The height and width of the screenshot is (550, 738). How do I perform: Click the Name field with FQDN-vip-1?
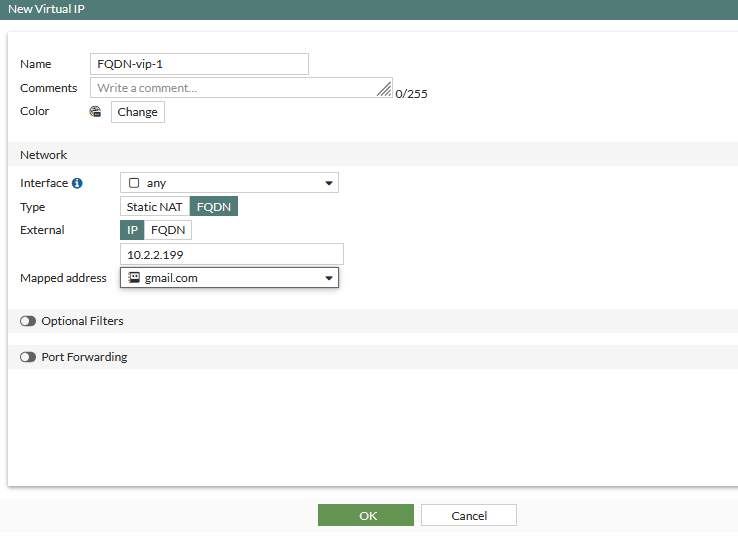(199, 64)
